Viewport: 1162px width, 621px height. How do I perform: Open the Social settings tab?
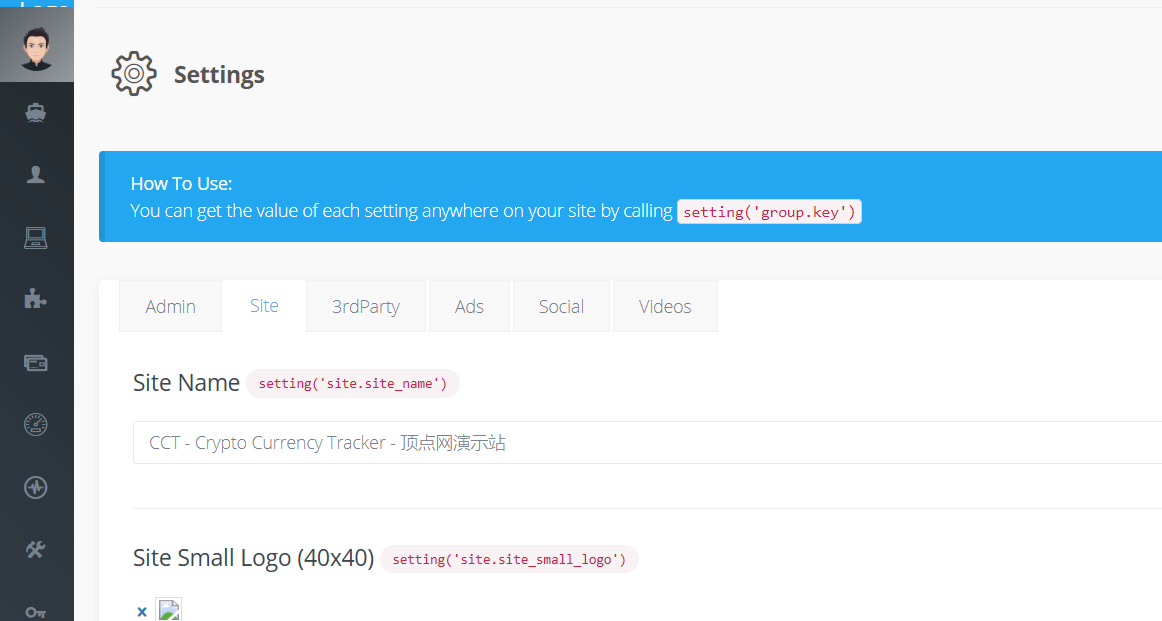561,306
